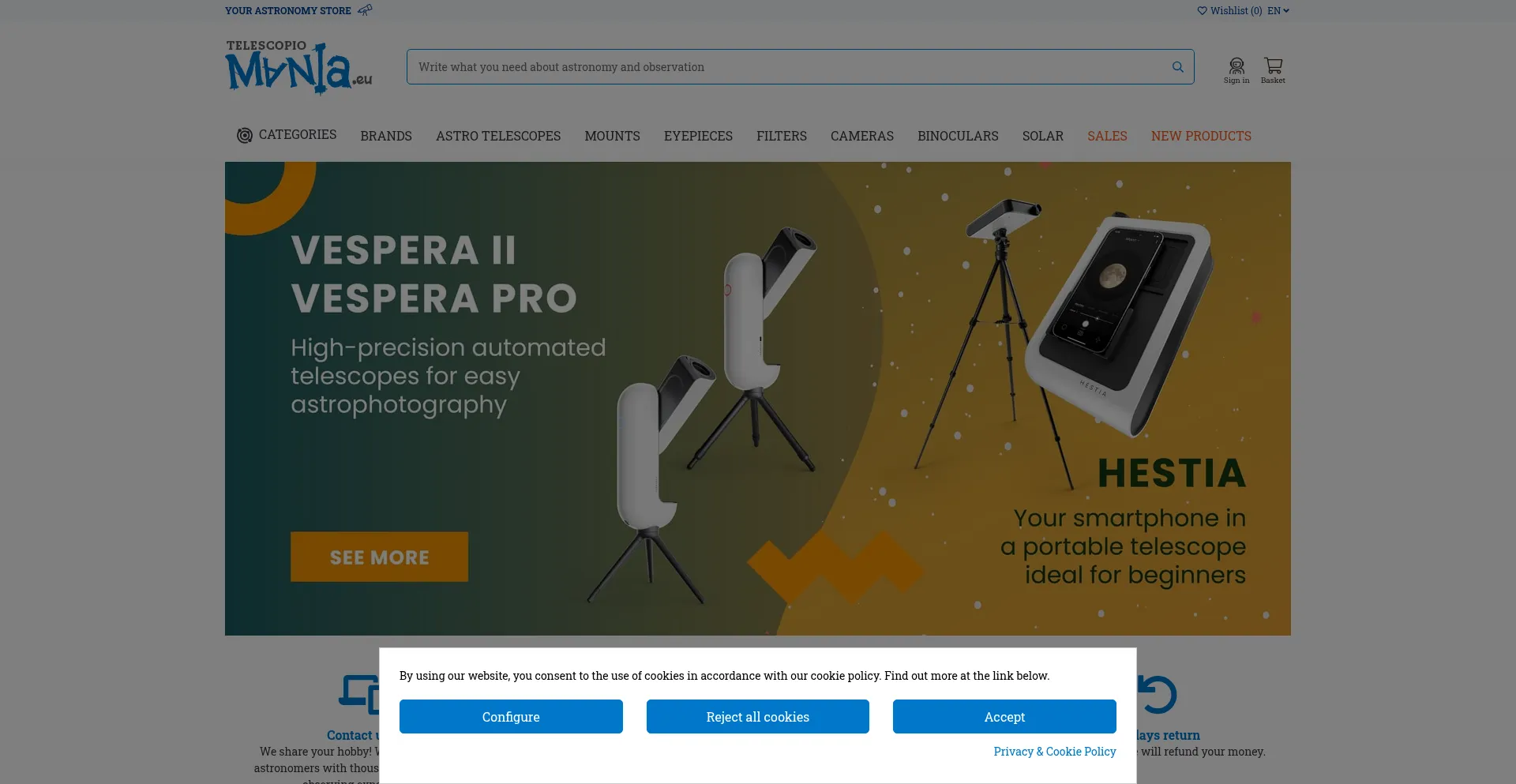View NEW PRODUCTS section
Screen dimensions: 1516x784
pos(1201,136)
